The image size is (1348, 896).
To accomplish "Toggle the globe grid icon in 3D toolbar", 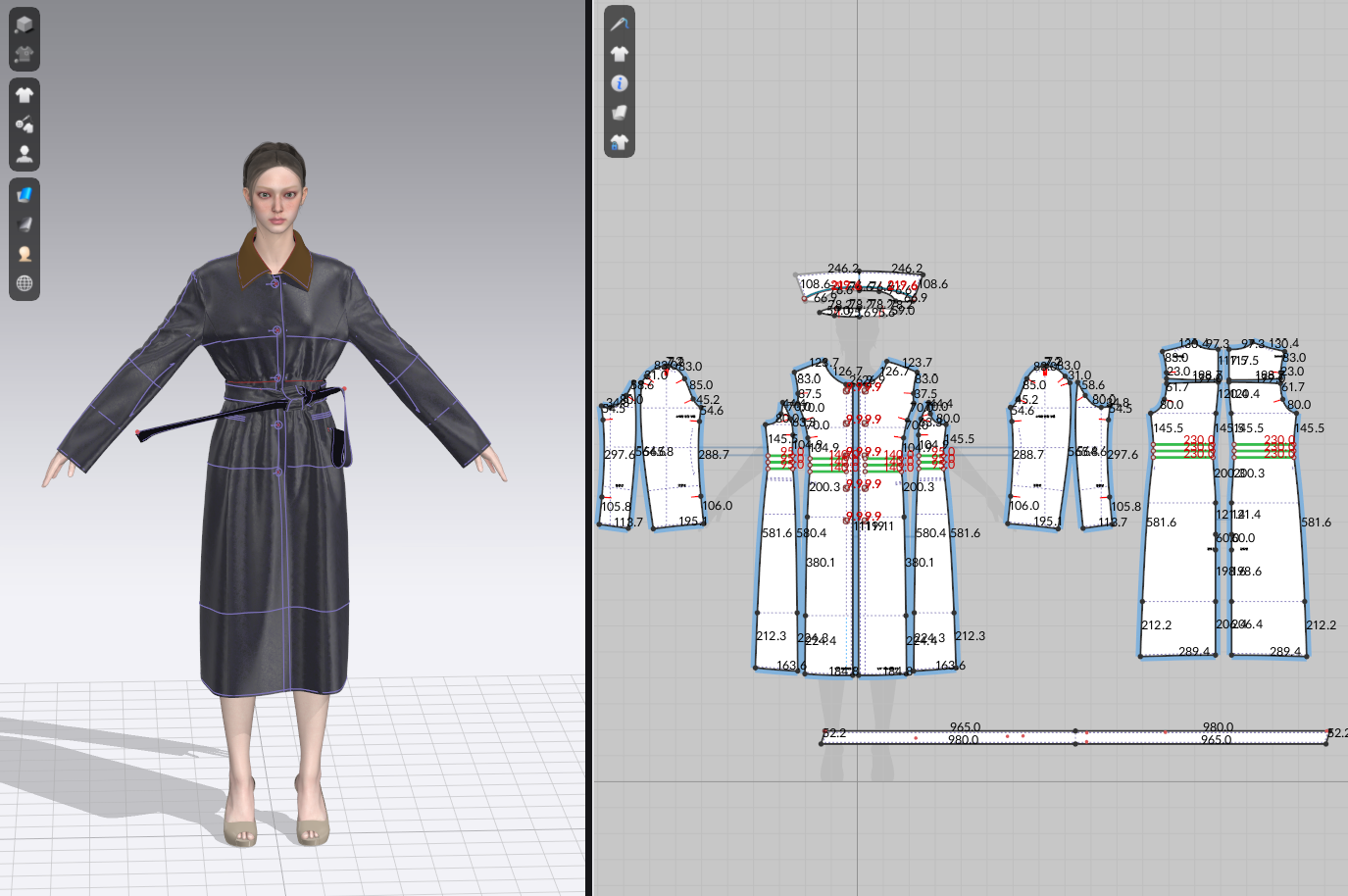I will (x=25, y=283).
